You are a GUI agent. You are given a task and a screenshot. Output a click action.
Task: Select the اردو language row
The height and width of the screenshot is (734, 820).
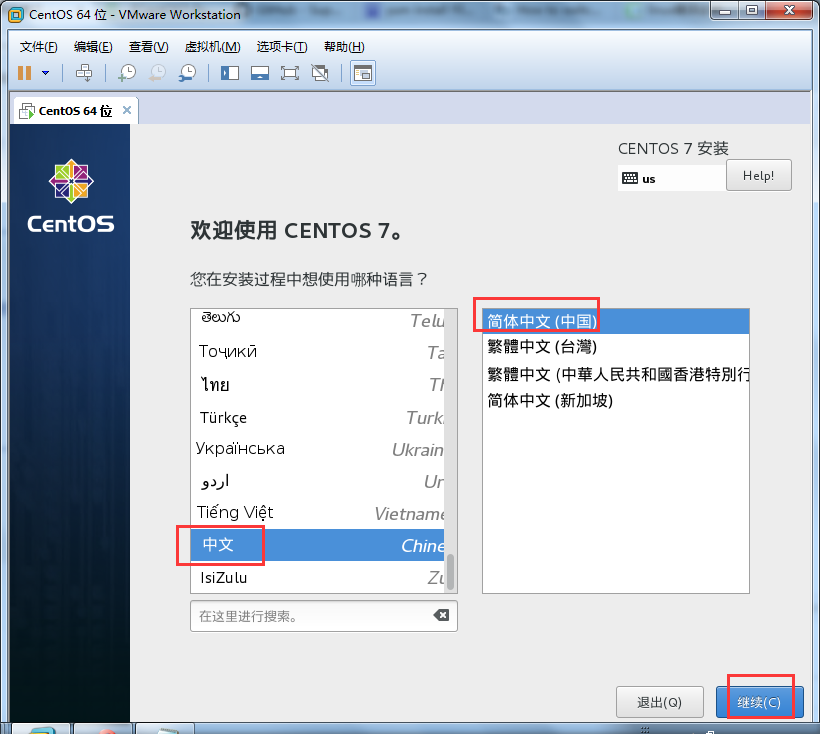[317, 481]
